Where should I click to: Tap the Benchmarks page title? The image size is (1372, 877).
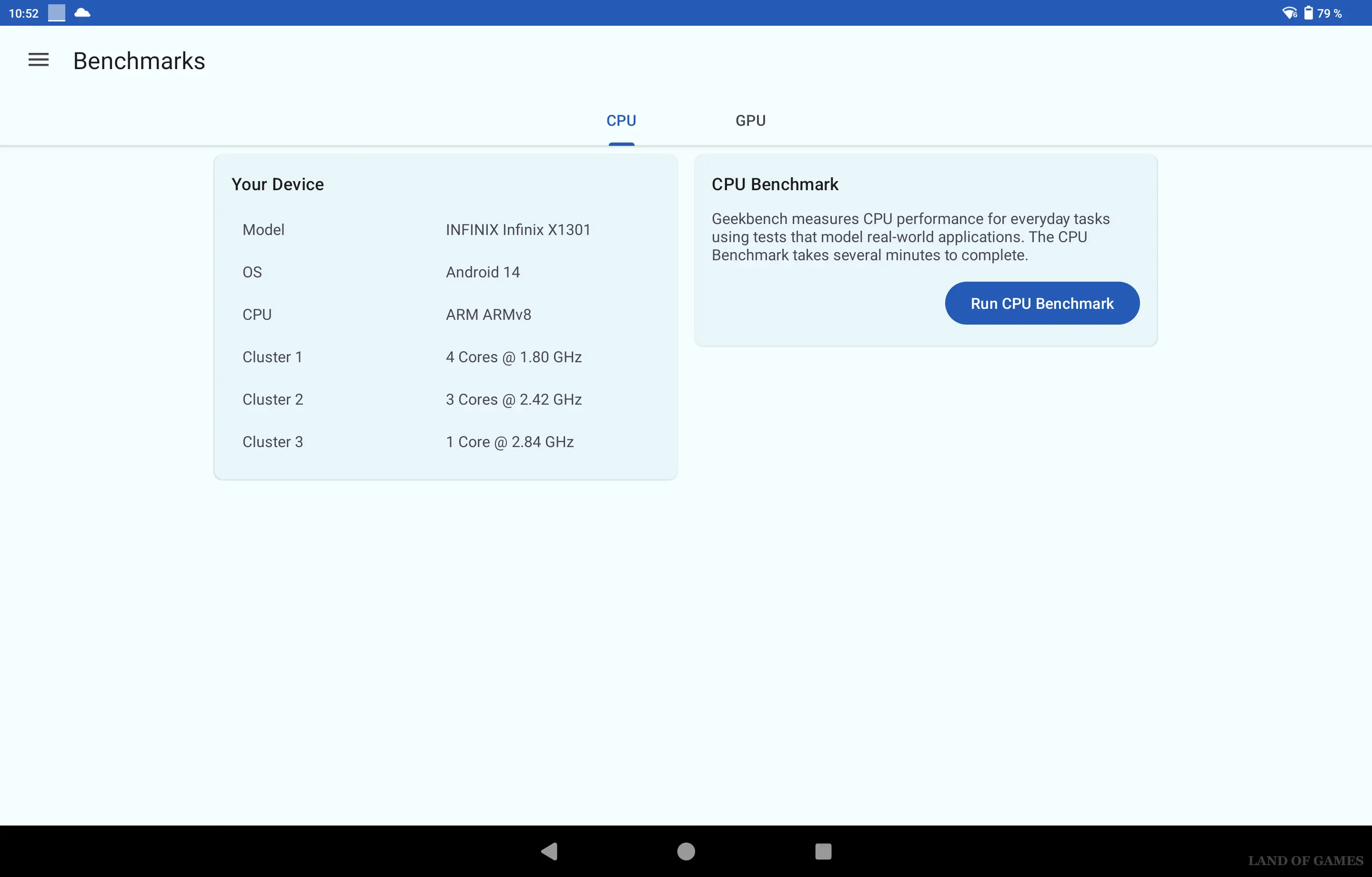139,61
